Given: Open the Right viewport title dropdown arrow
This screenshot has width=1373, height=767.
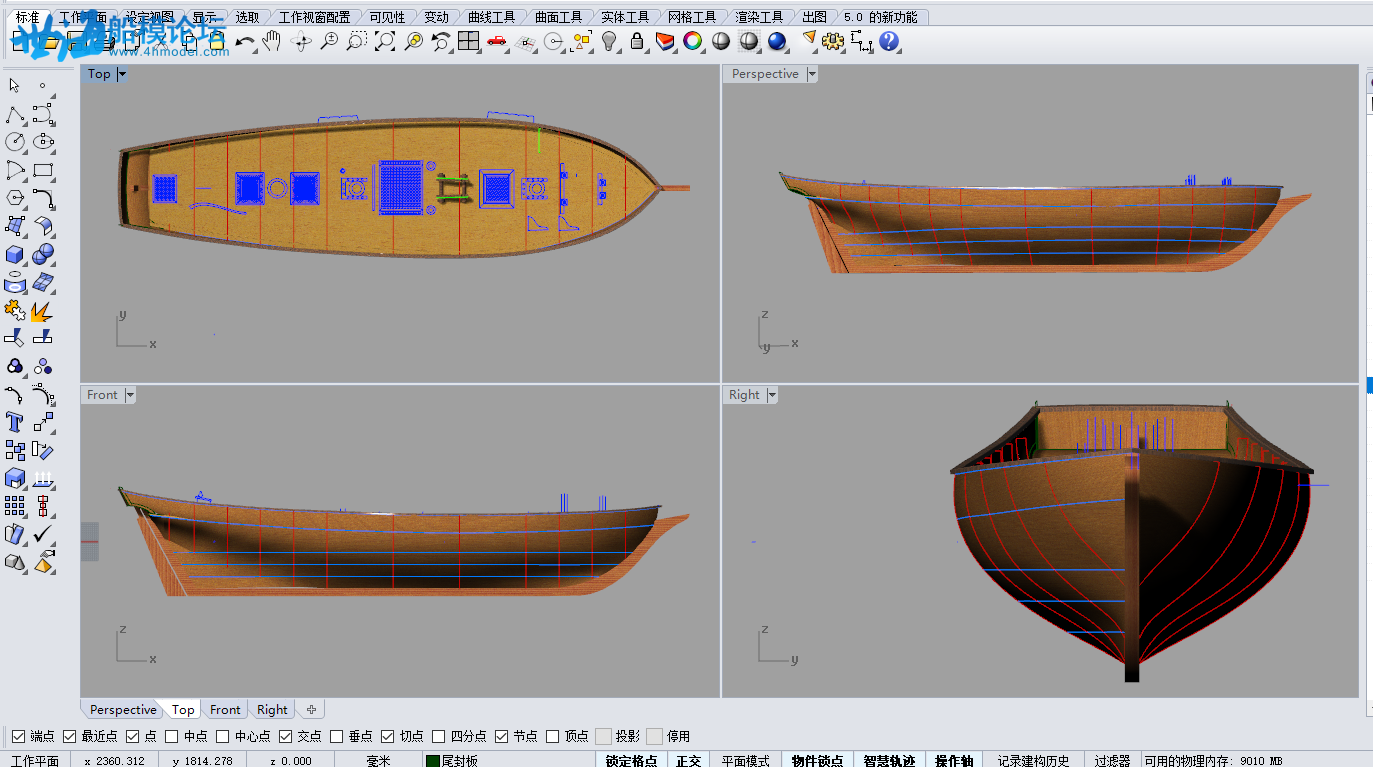Looking at the screenshot, I should coord(772,395).
